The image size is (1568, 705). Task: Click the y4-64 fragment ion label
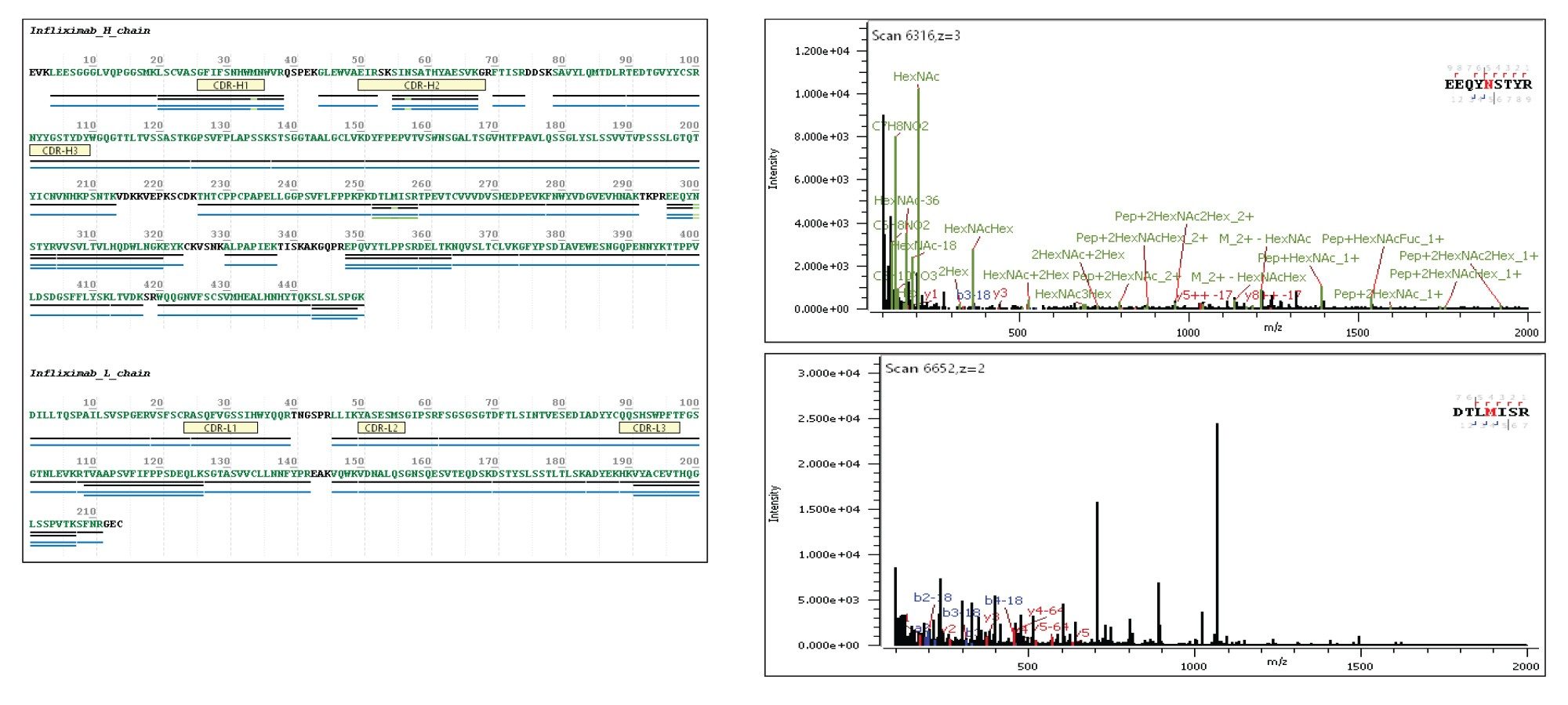click(1046, 610)
